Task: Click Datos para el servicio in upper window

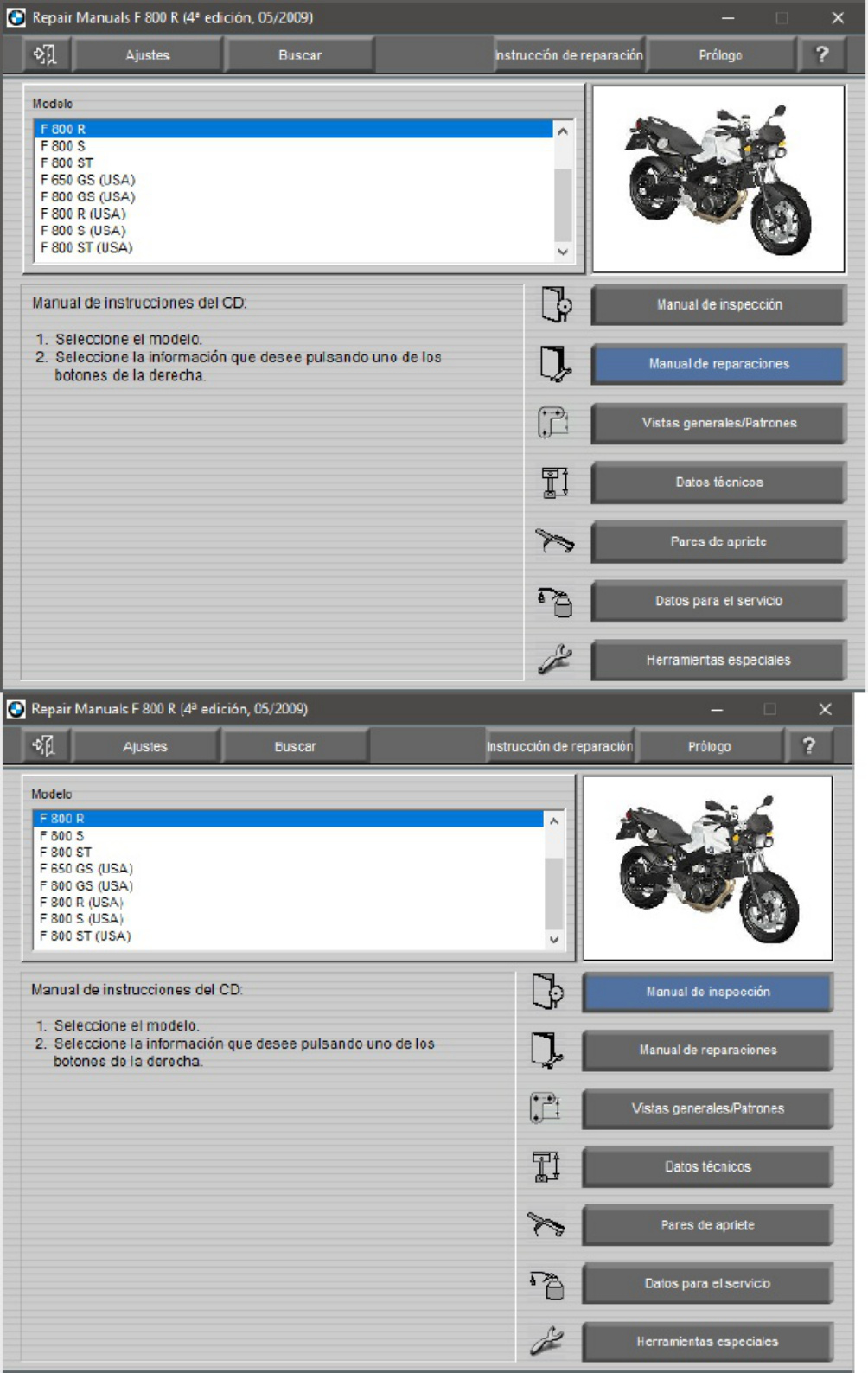Action: click(x=718, y=601)
